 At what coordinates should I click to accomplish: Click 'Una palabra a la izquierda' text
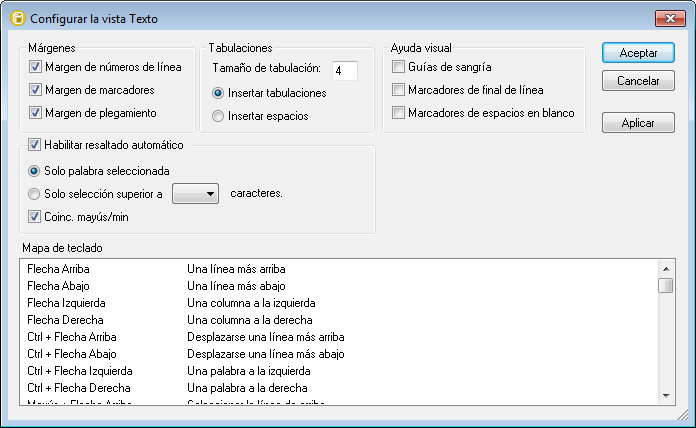click(x=249, y=371)
